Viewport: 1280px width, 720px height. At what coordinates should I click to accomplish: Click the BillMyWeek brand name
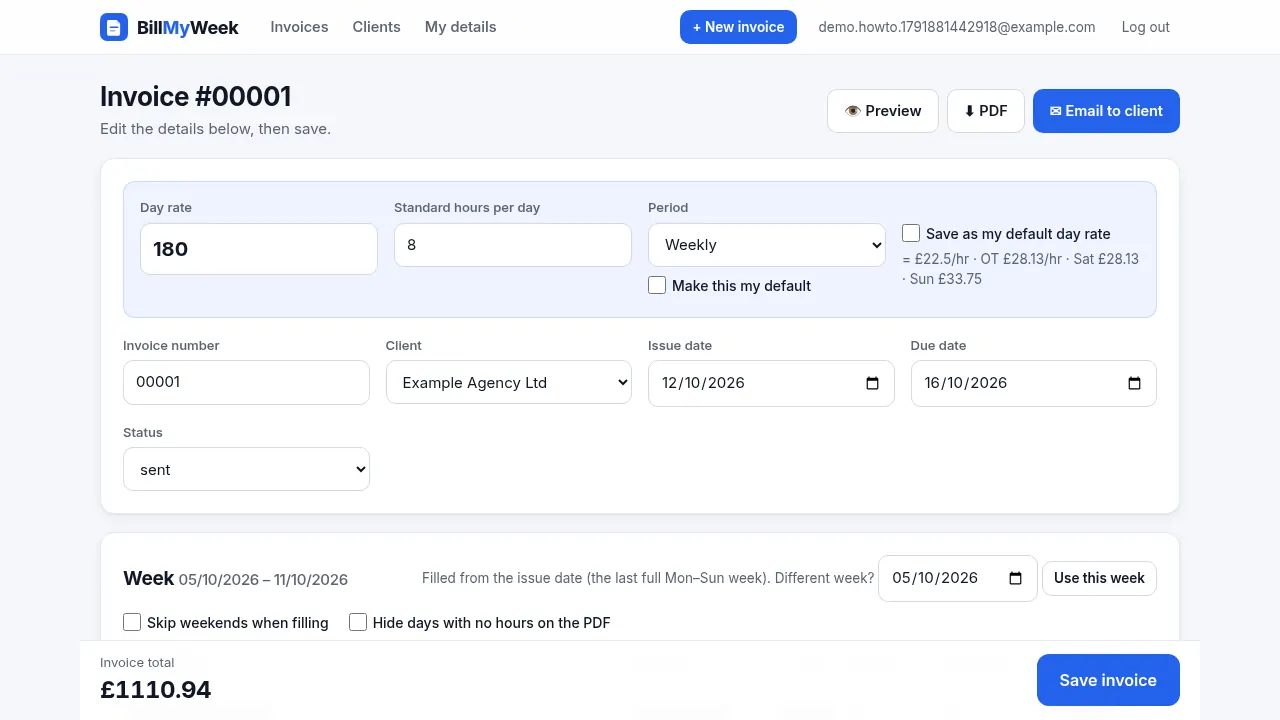click(188, 27)
